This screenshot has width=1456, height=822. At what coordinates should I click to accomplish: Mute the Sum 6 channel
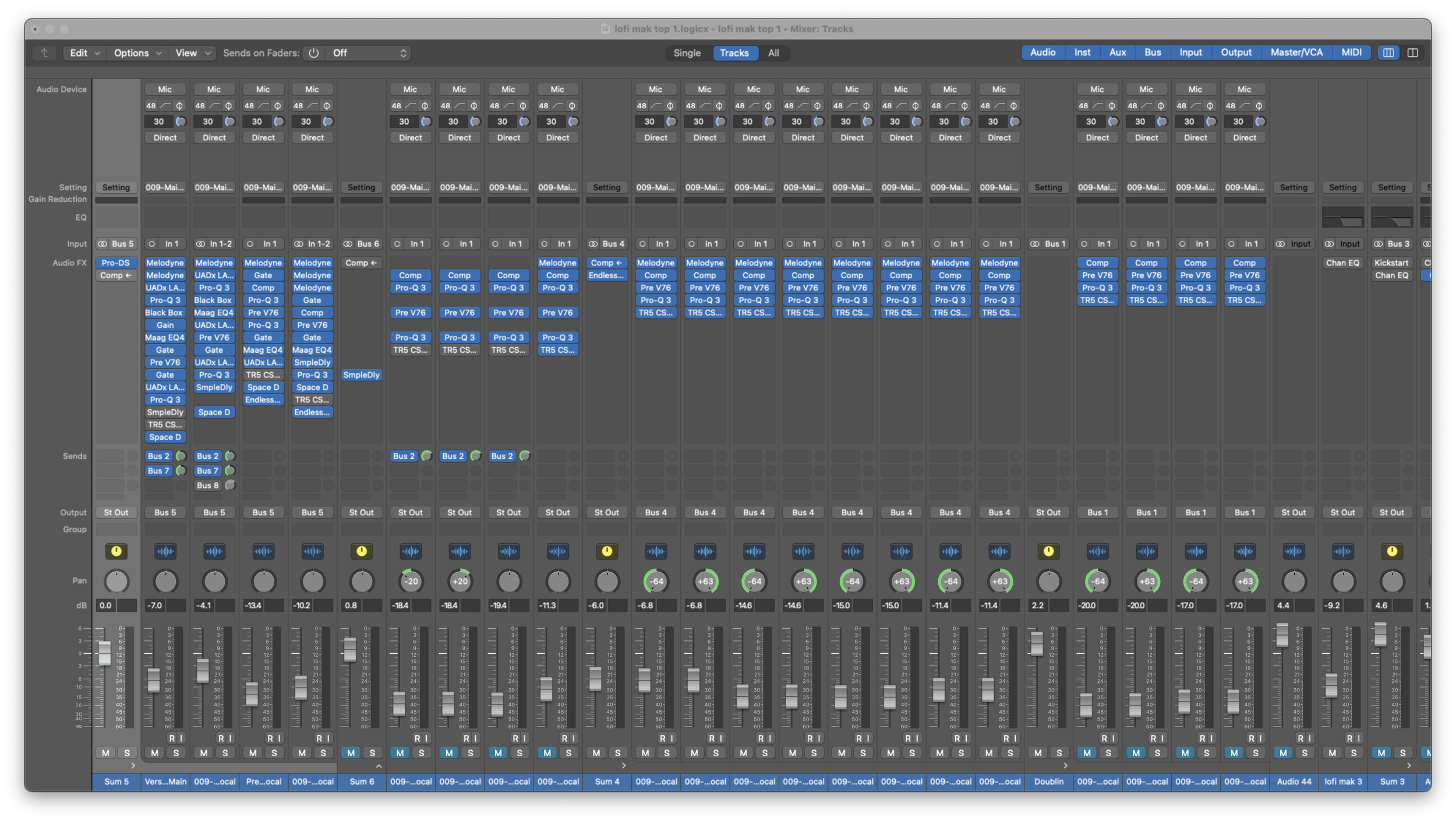tap(351, 753)
